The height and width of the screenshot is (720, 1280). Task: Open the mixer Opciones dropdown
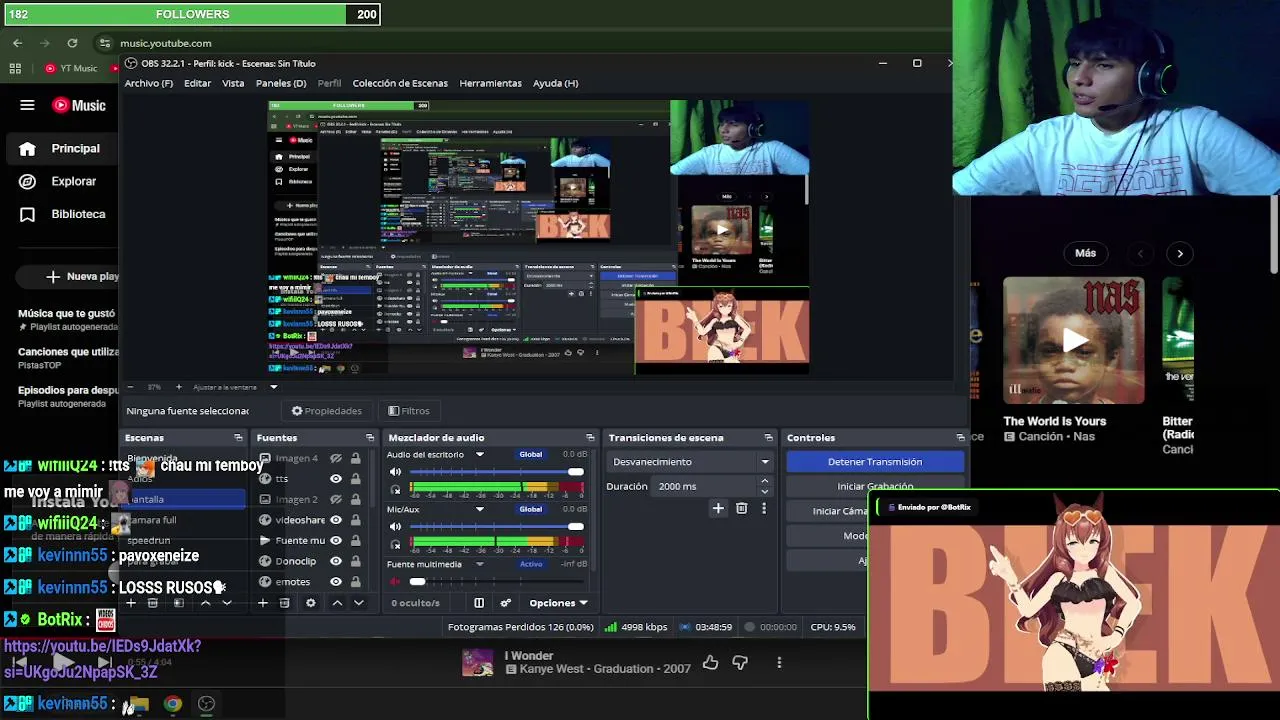pyautogui.click(x=558, y=603)
